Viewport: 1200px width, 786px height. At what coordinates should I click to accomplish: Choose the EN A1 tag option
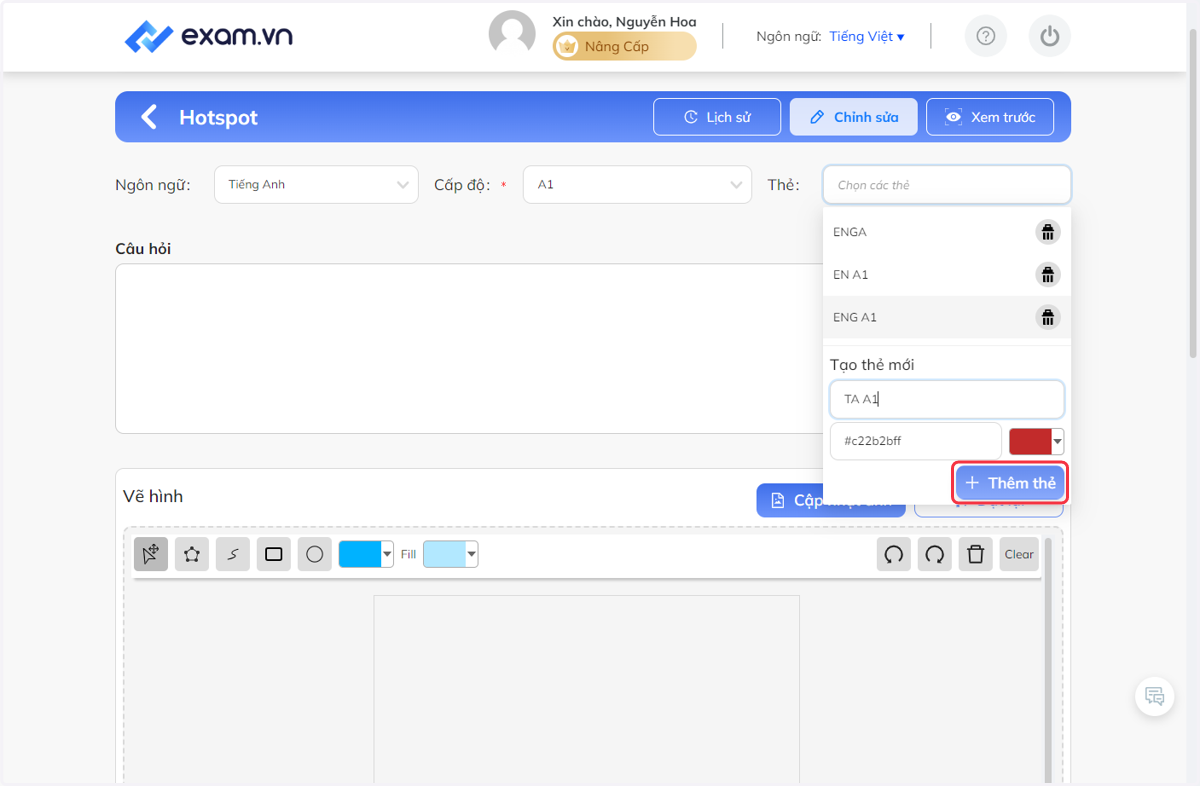947,275
